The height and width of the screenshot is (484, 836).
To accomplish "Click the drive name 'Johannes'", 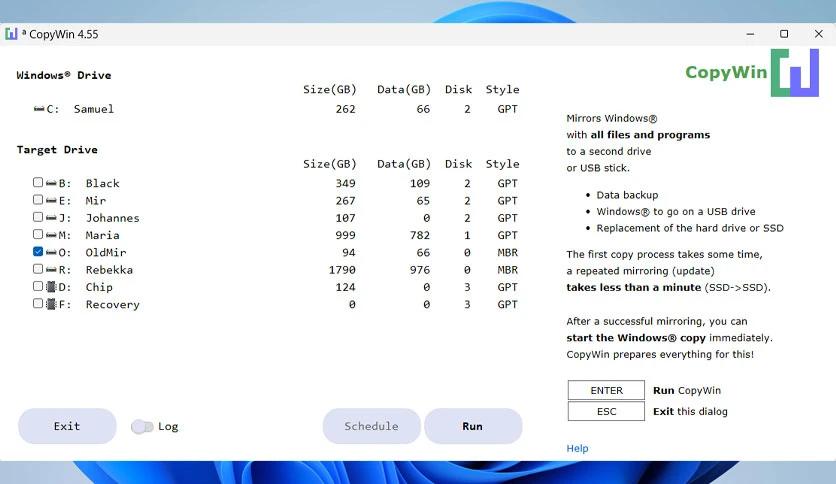I will 112,218.
